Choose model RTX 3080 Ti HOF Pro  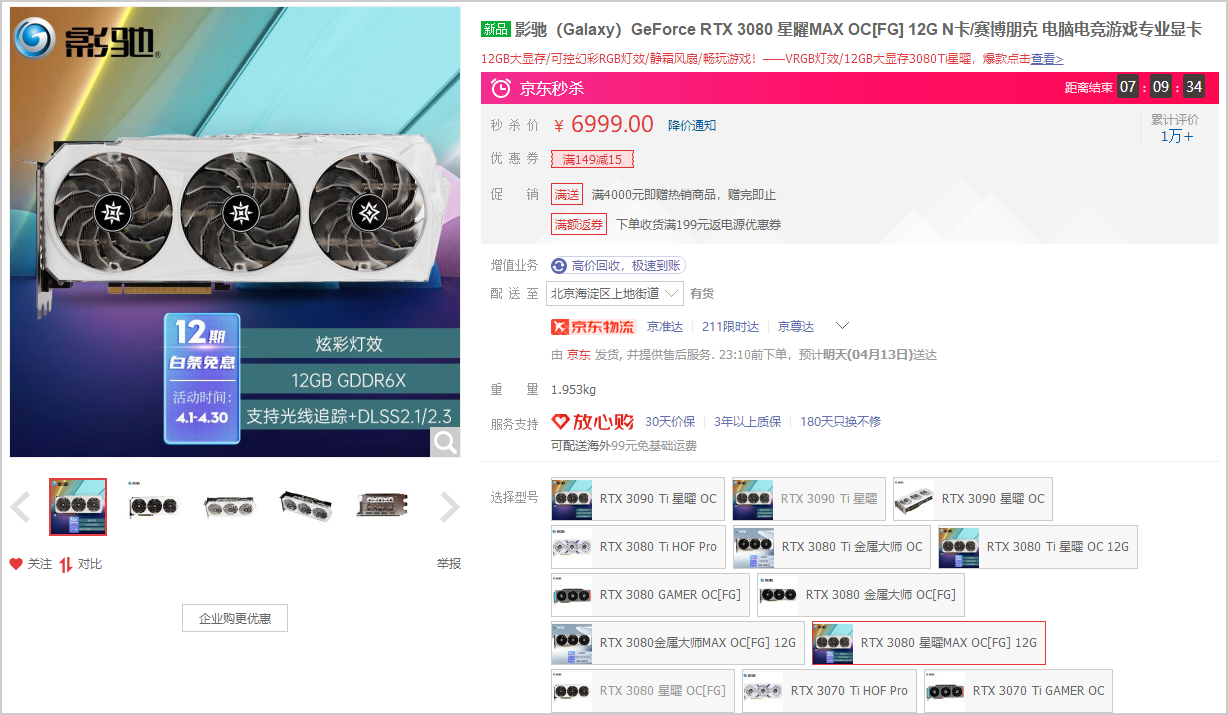[638, 547]
